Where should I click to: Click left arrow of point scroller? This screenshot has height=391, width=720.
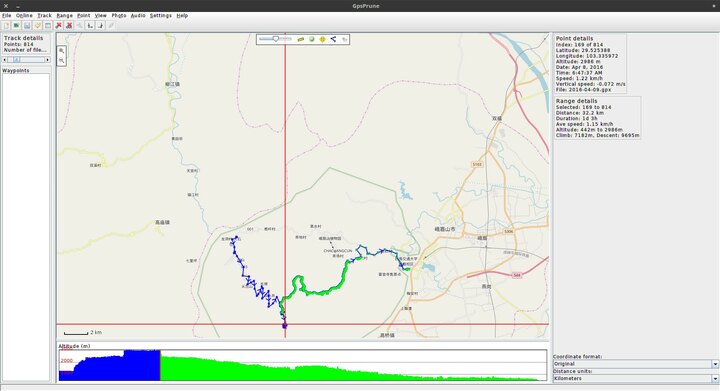(x=5, y=60)
